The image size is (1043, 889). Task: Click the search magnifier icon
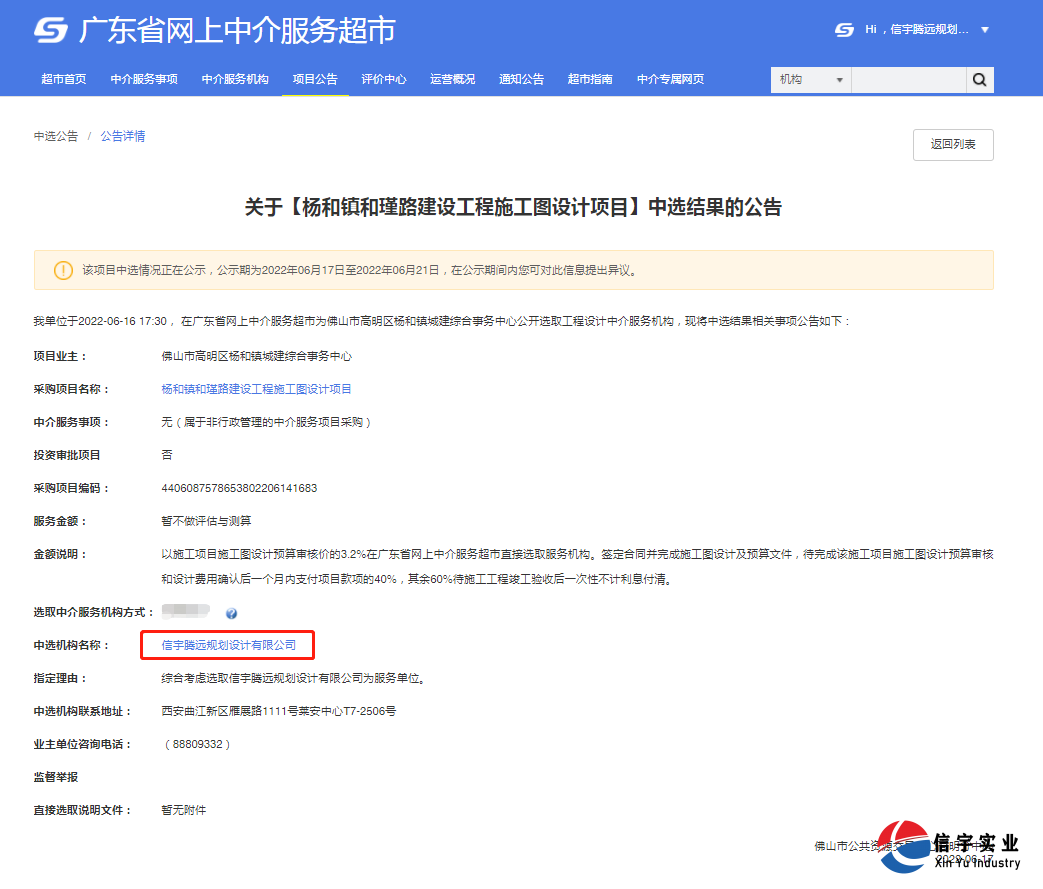[978, 79]
